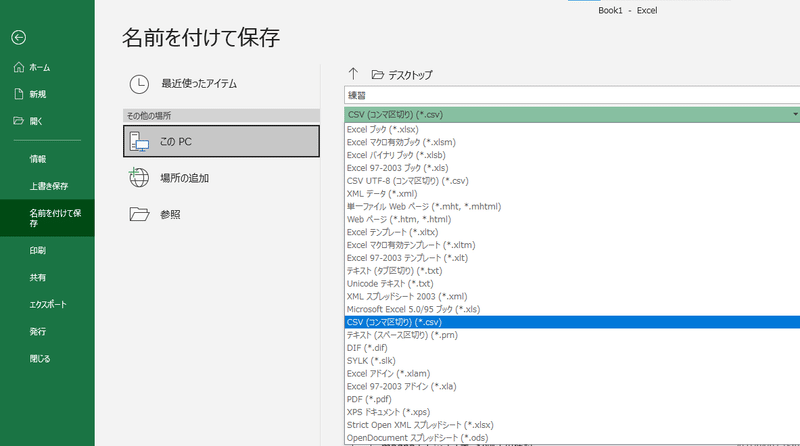Choose CSV UTF-8 (コンマ区切り) format

coord(408,181)
